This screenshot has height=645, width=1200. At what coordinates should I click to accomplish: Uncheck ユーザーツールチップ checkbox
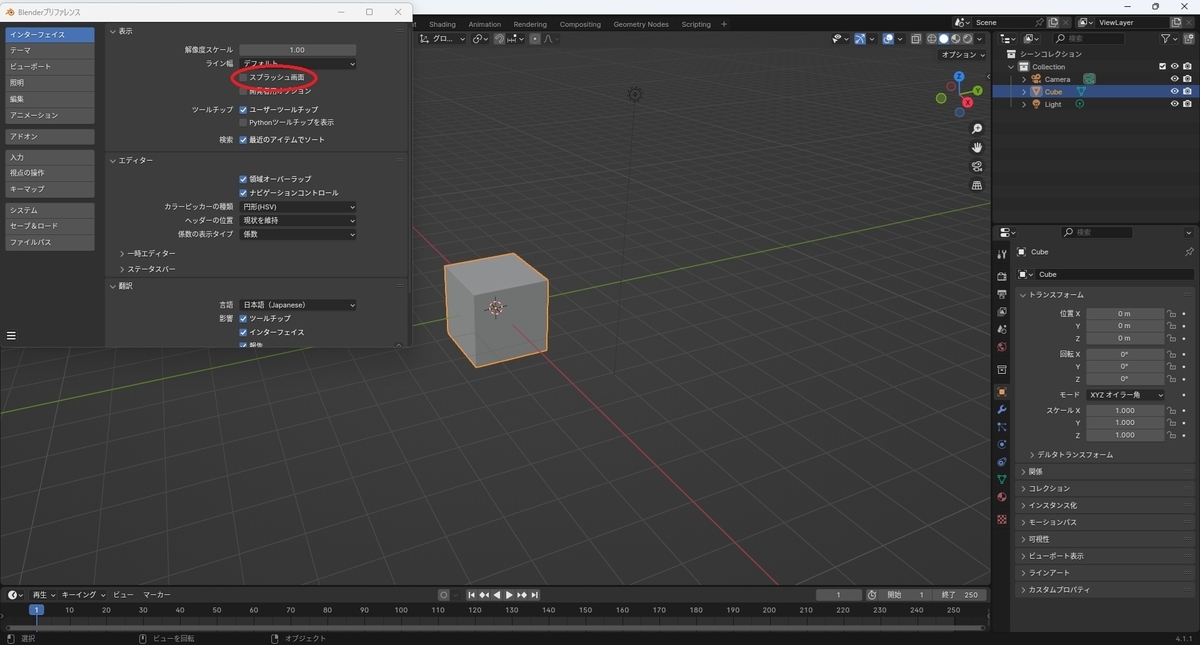tap(243, 109)
